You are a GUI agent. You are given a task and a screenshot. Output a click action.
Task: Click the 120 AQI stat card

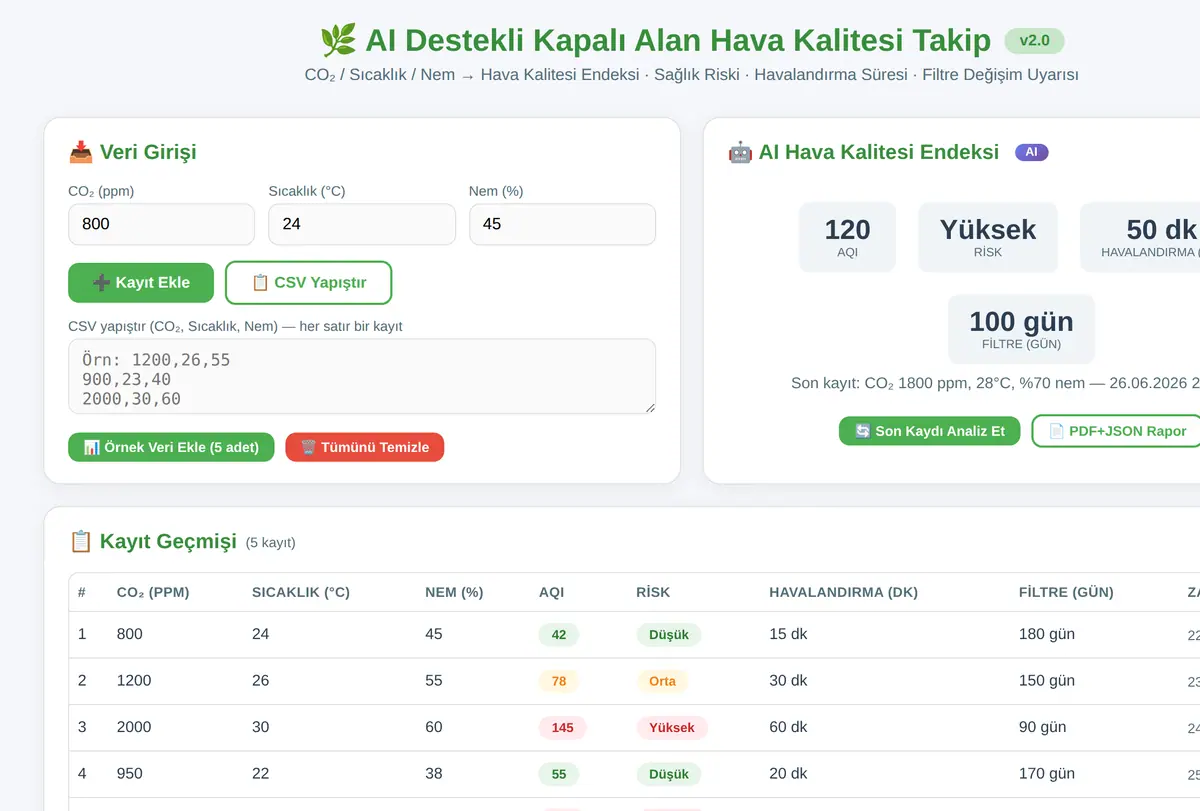[847, 237]
